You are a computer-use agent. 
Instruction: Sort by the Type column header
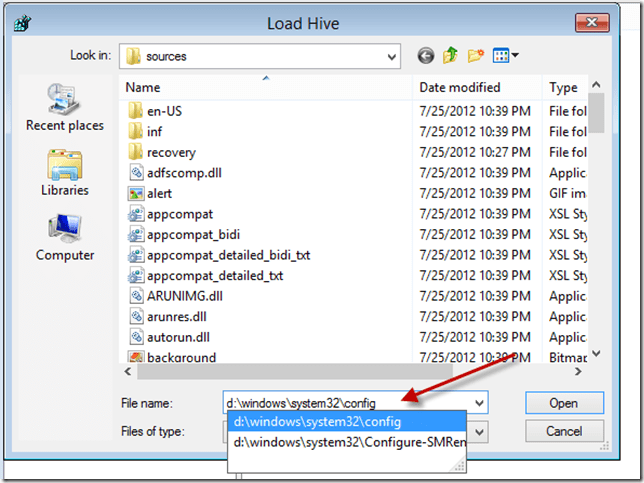coord(566,87)
